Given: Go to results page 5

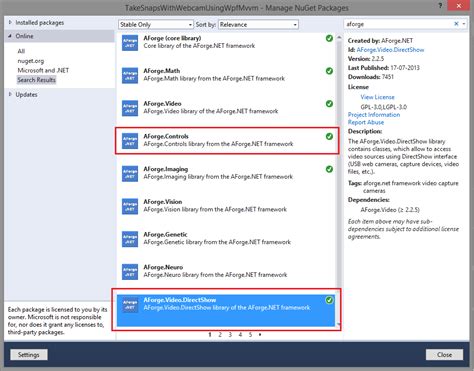Looking at the screenshot, I should (x=250, y=335).
